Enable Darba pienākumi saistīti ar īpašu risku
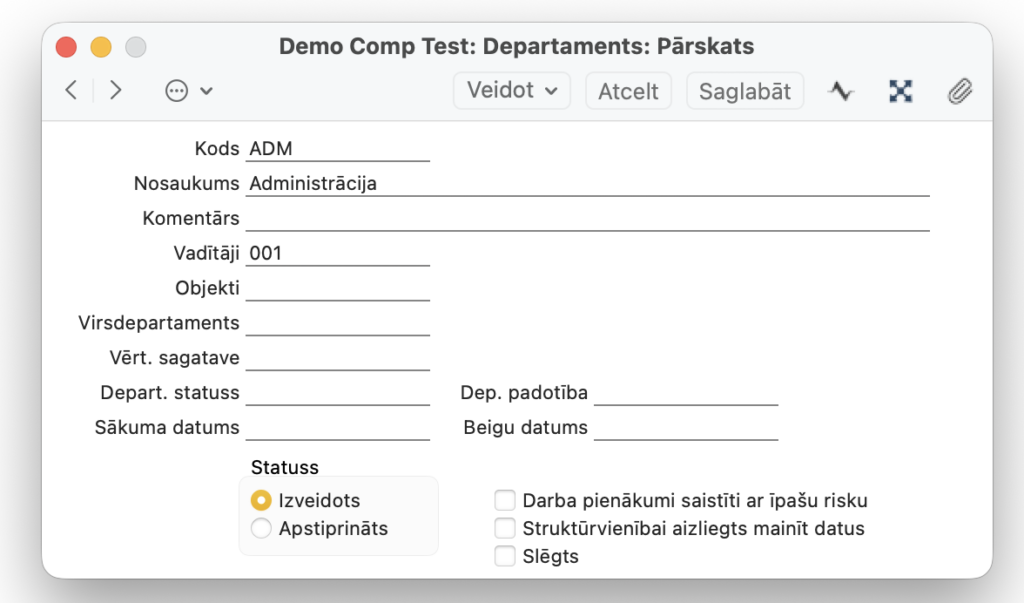Viewport: 1024px width, 603px height. [x=505, y=501]
